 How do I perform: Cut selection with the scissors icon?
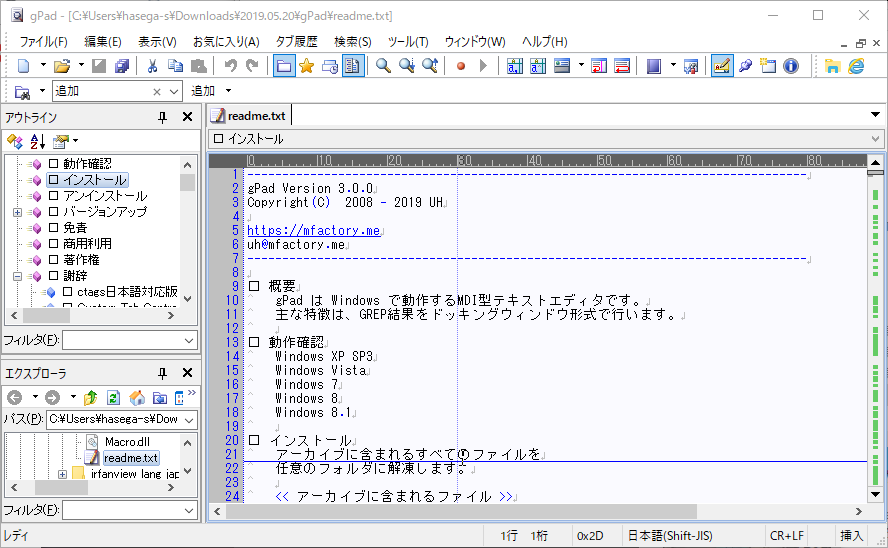click(x=152, y=66)
